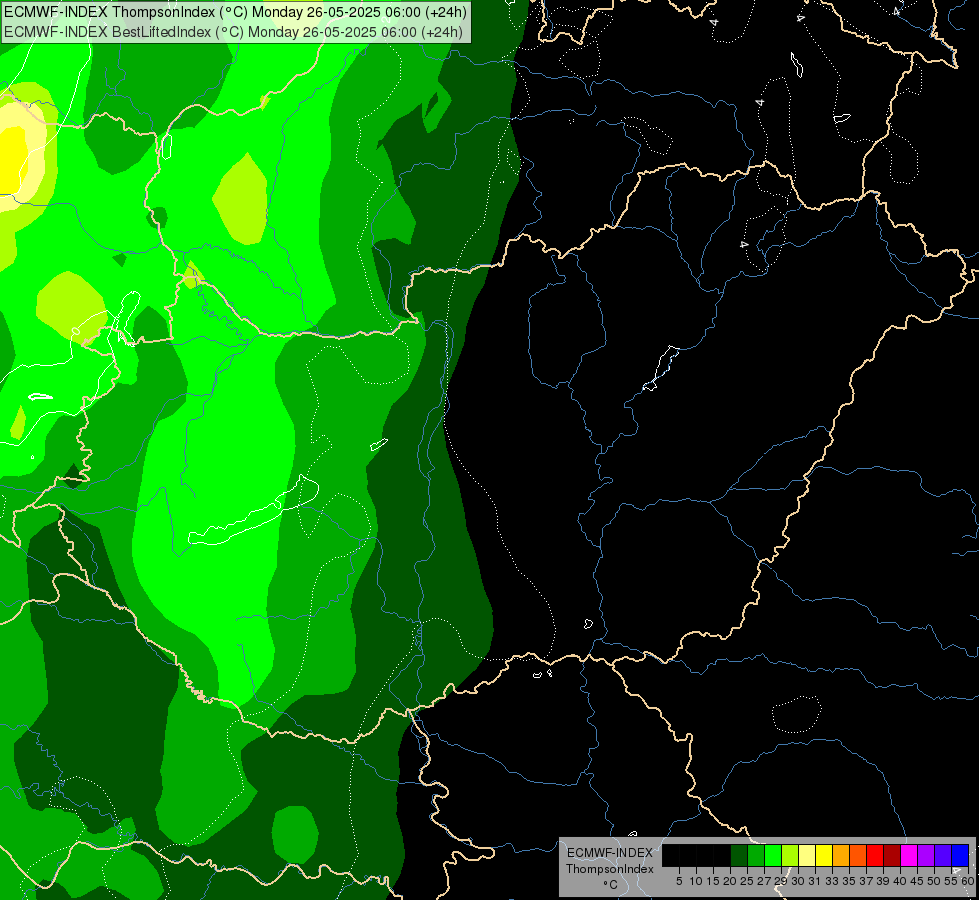Click the legend tick value 20
This screenshot has height=900, width=979.
pyautogui.click(x=730, y=881)
